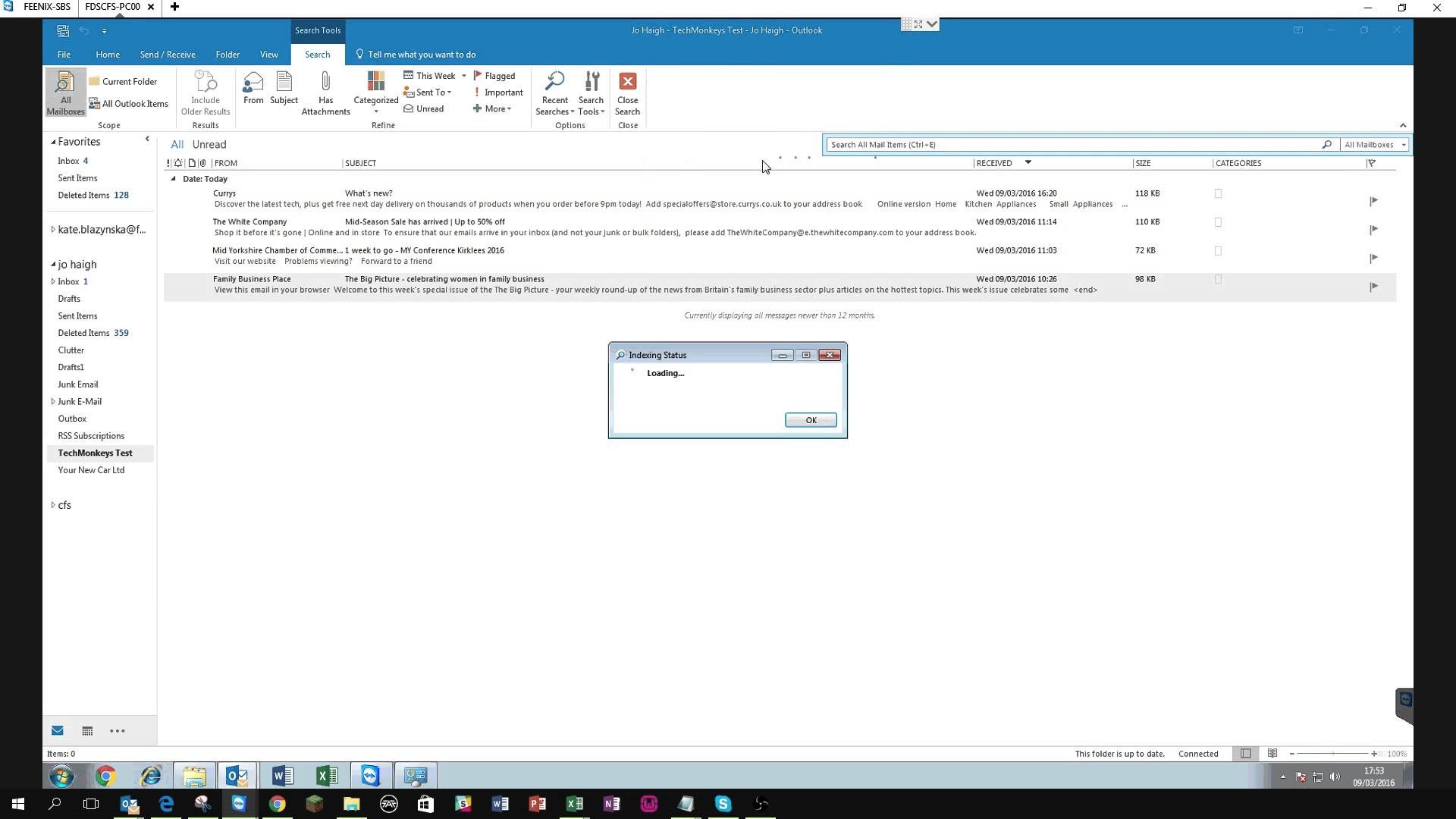Collapse the jo haigh mailbox tree
Image resolution: width=1456 pixels, height=819 pixels.
coord(53,264)
